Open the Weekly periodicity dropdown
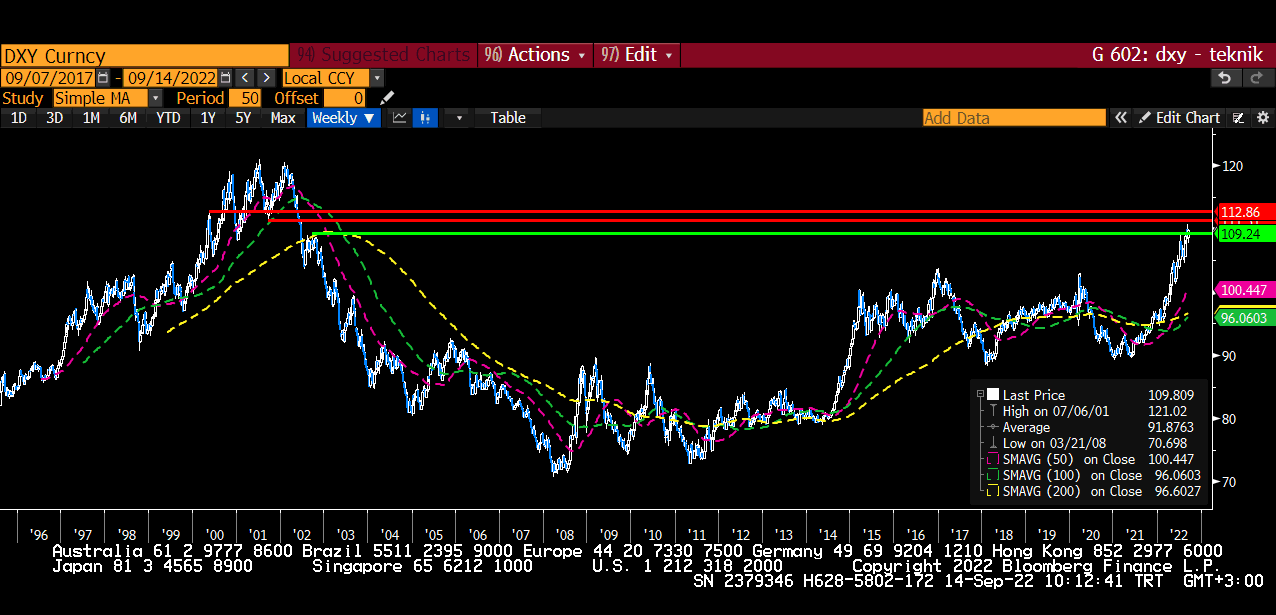 [343, 118]
